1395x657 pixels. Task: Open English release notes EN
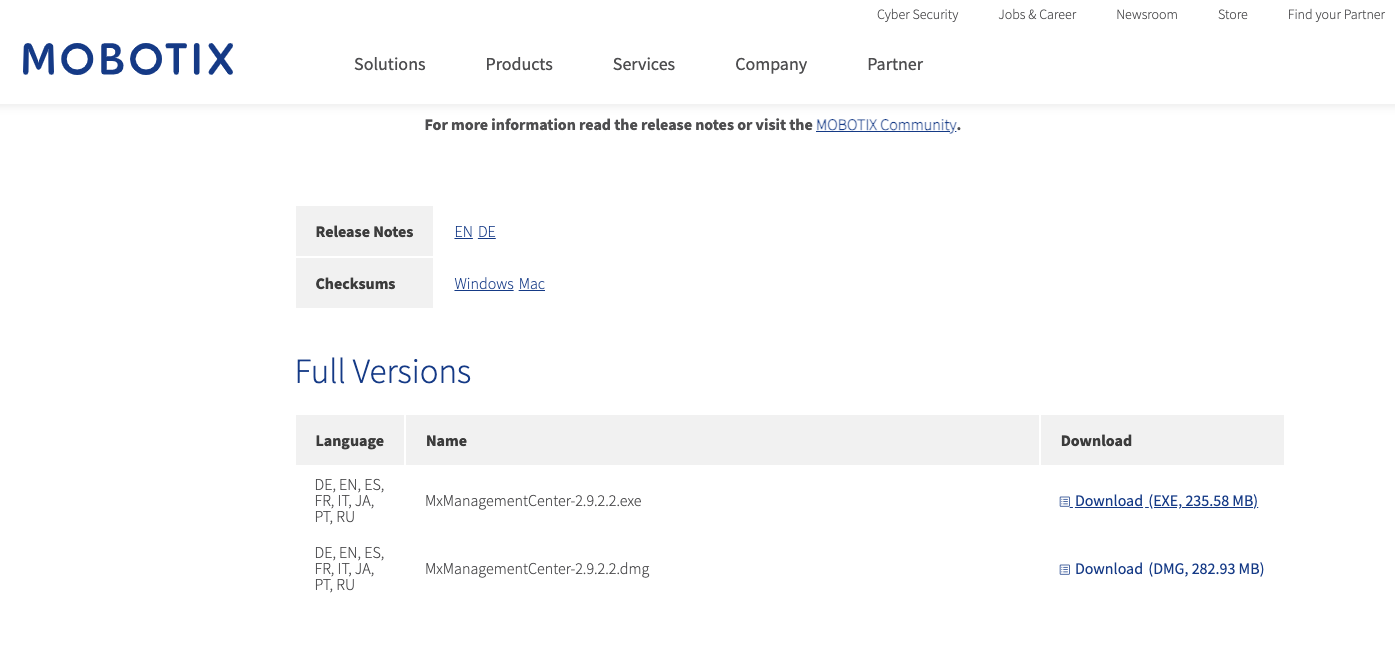(463, 232)
